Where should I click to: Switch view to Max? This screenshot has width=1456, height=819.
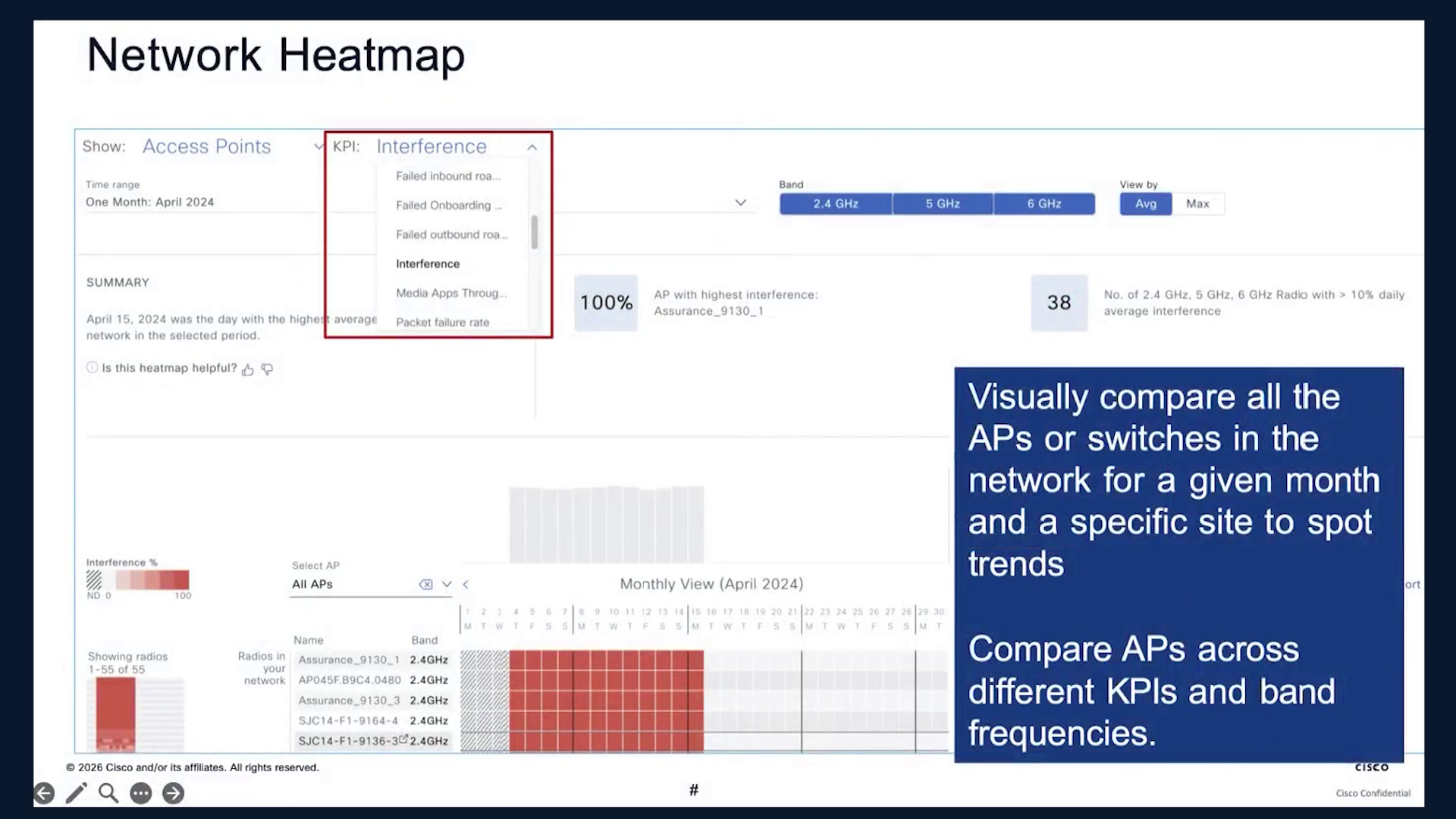(x=1197, y=203)
